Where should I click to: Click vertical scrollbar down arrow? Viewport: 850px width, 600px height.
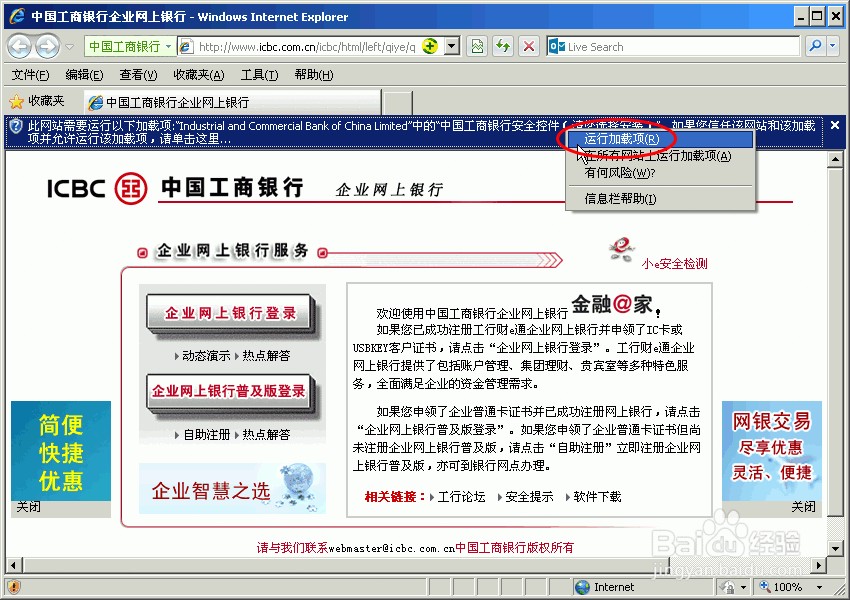835,549
